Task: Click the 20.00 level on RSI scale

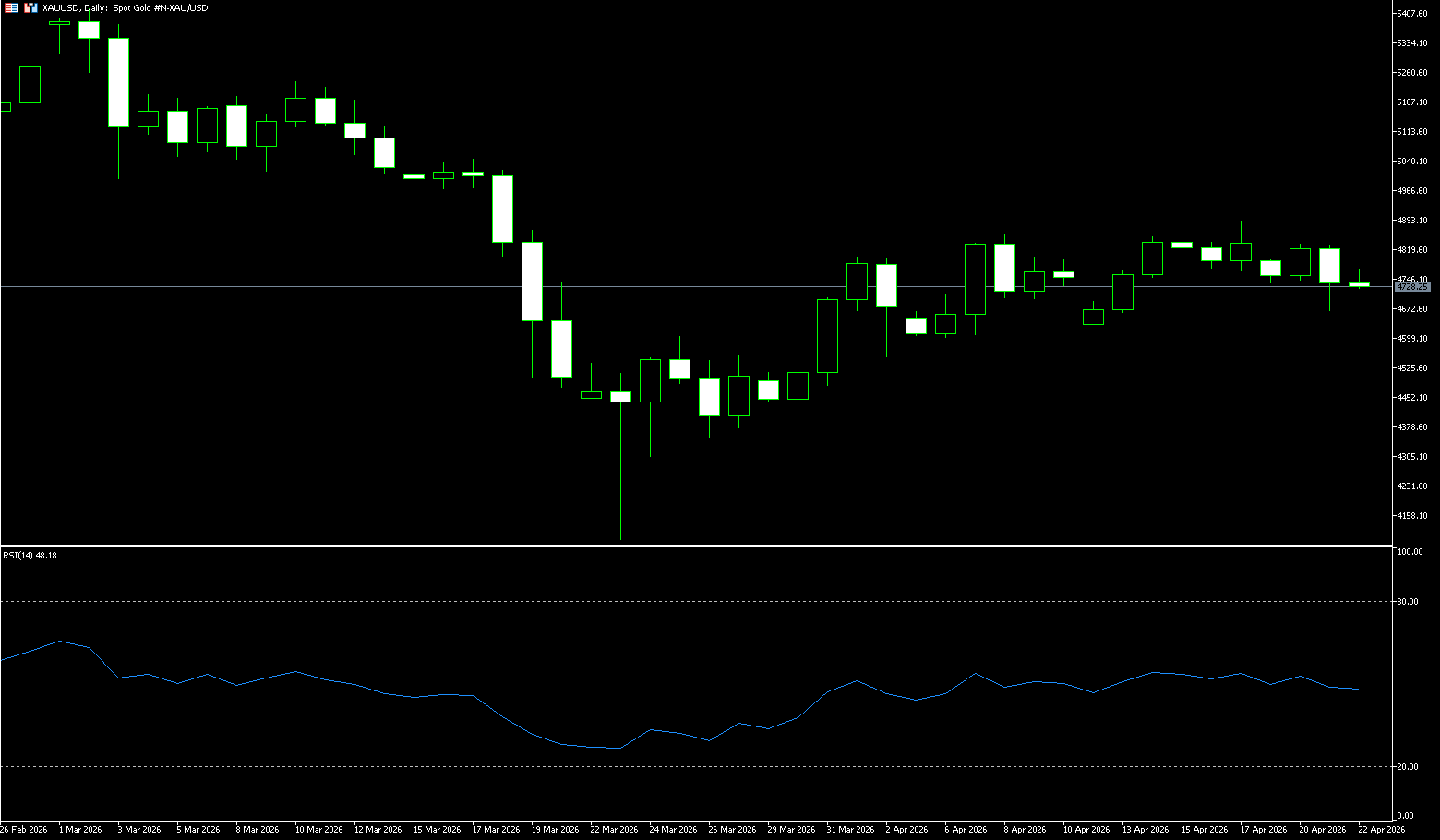Action: (x=1408, y=767)
